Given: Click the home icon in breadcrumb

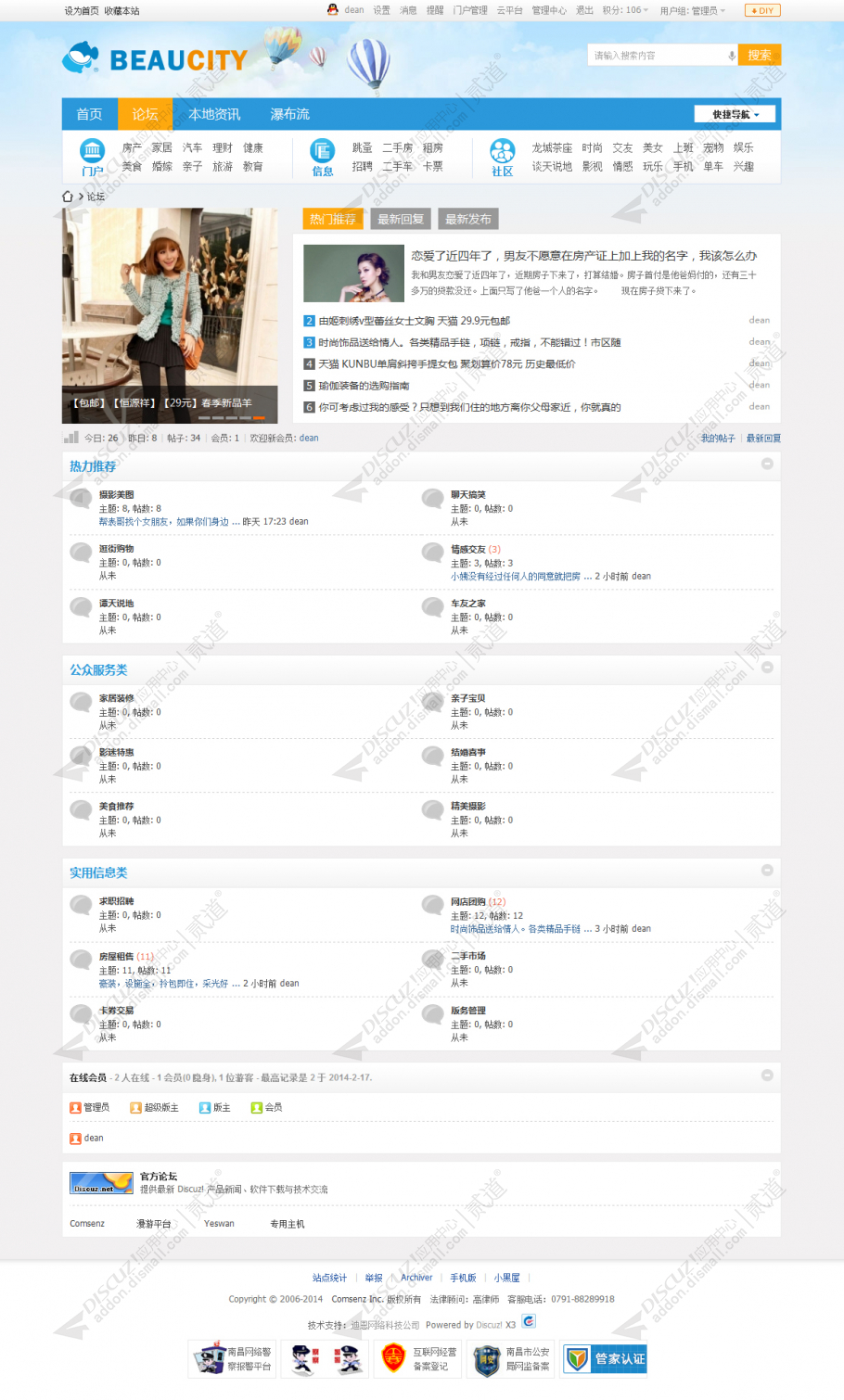Looking at the screenshot, I should [68, 197].
